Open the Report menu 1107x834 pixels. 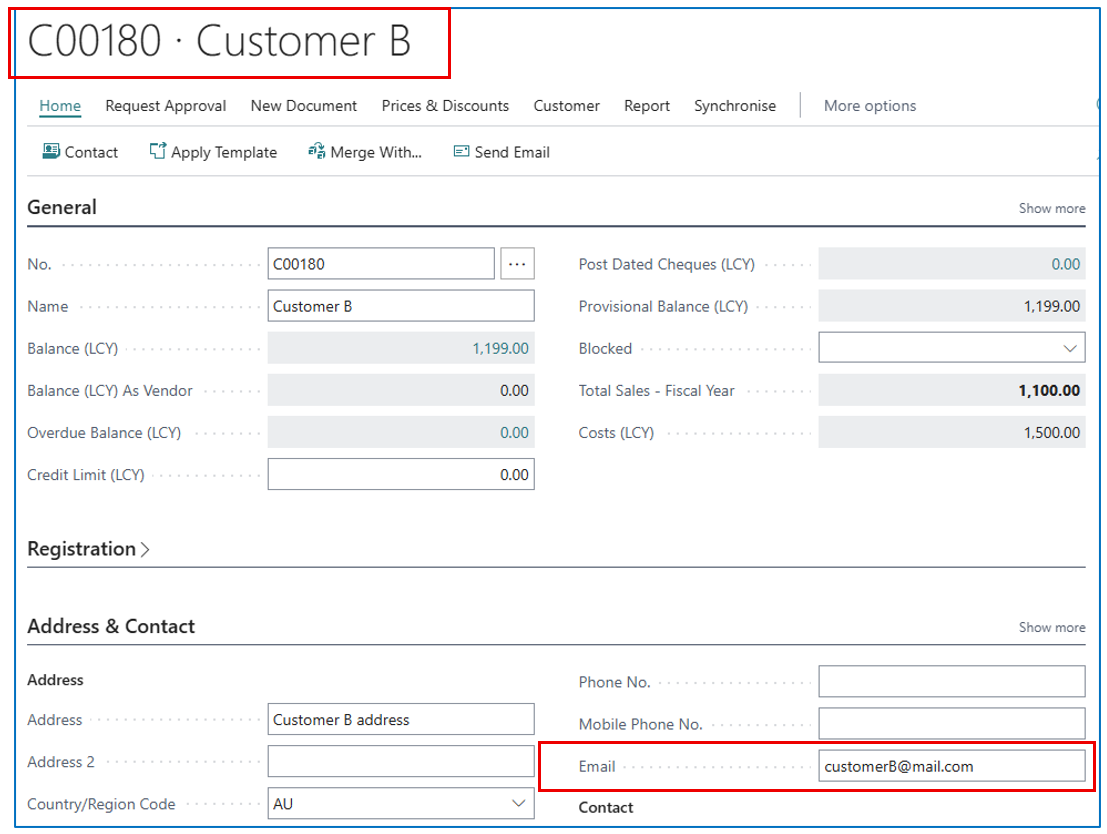[647, 106]
